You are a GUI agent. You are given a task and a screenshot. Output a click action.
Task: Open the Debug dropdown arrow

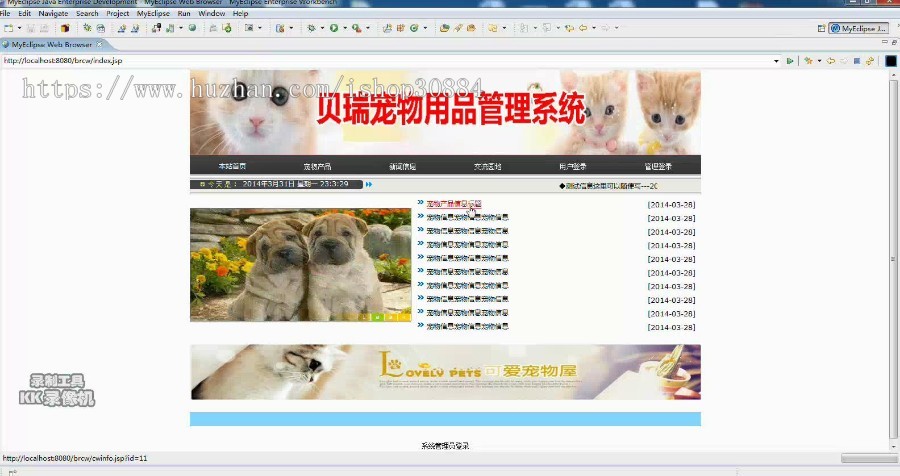(321, 28)
